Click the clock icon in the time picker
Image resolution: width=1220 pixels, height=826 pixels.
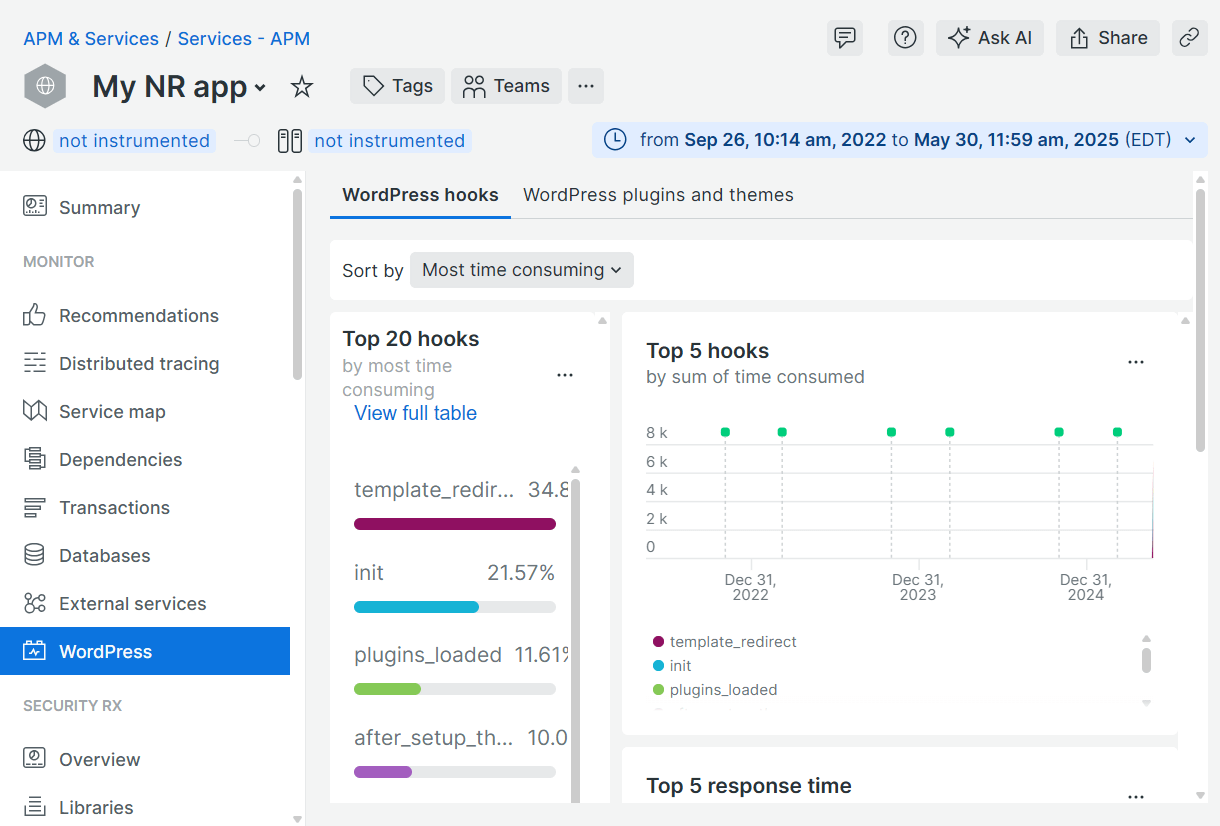click(x=616, y=140)
